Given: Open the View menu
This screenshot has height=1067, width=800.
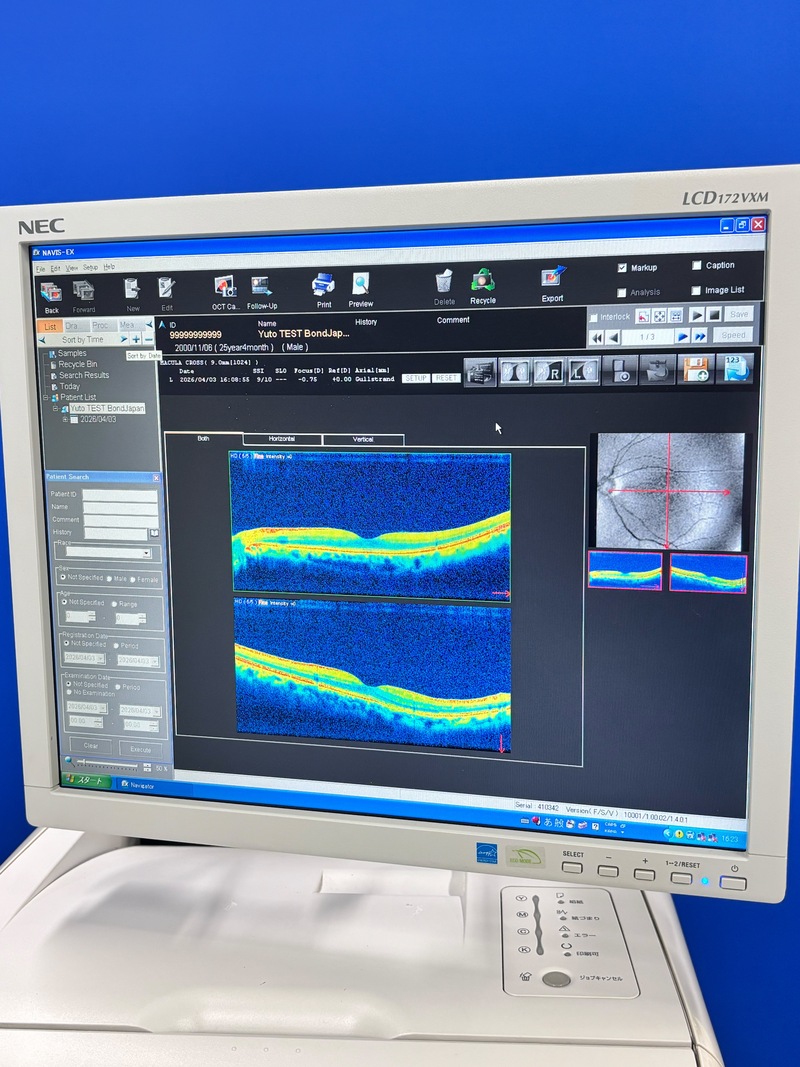Looking at the screenshot, I should pos(70,267).
